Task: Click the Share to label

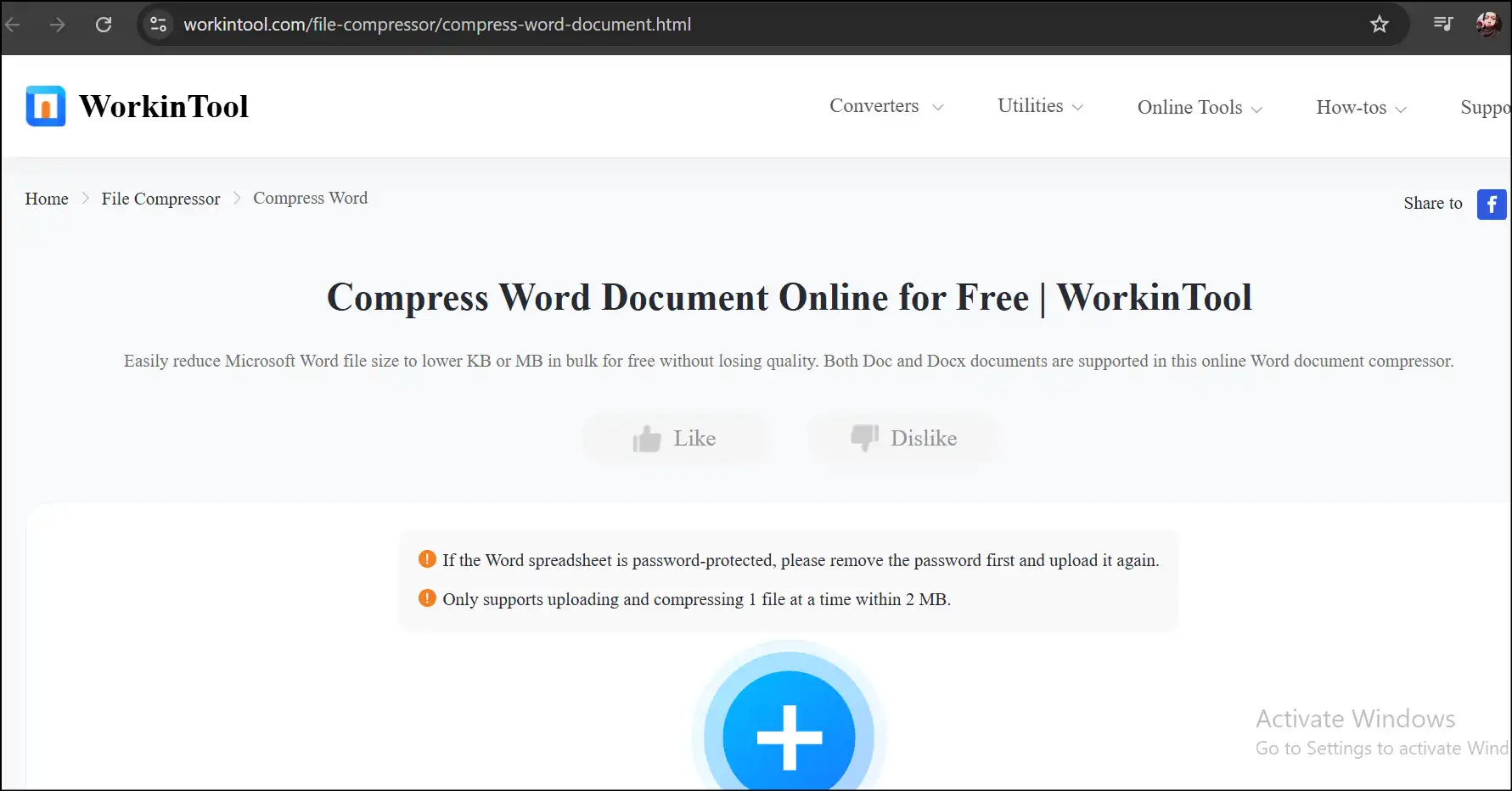Action: click(x=1433, y=203)
